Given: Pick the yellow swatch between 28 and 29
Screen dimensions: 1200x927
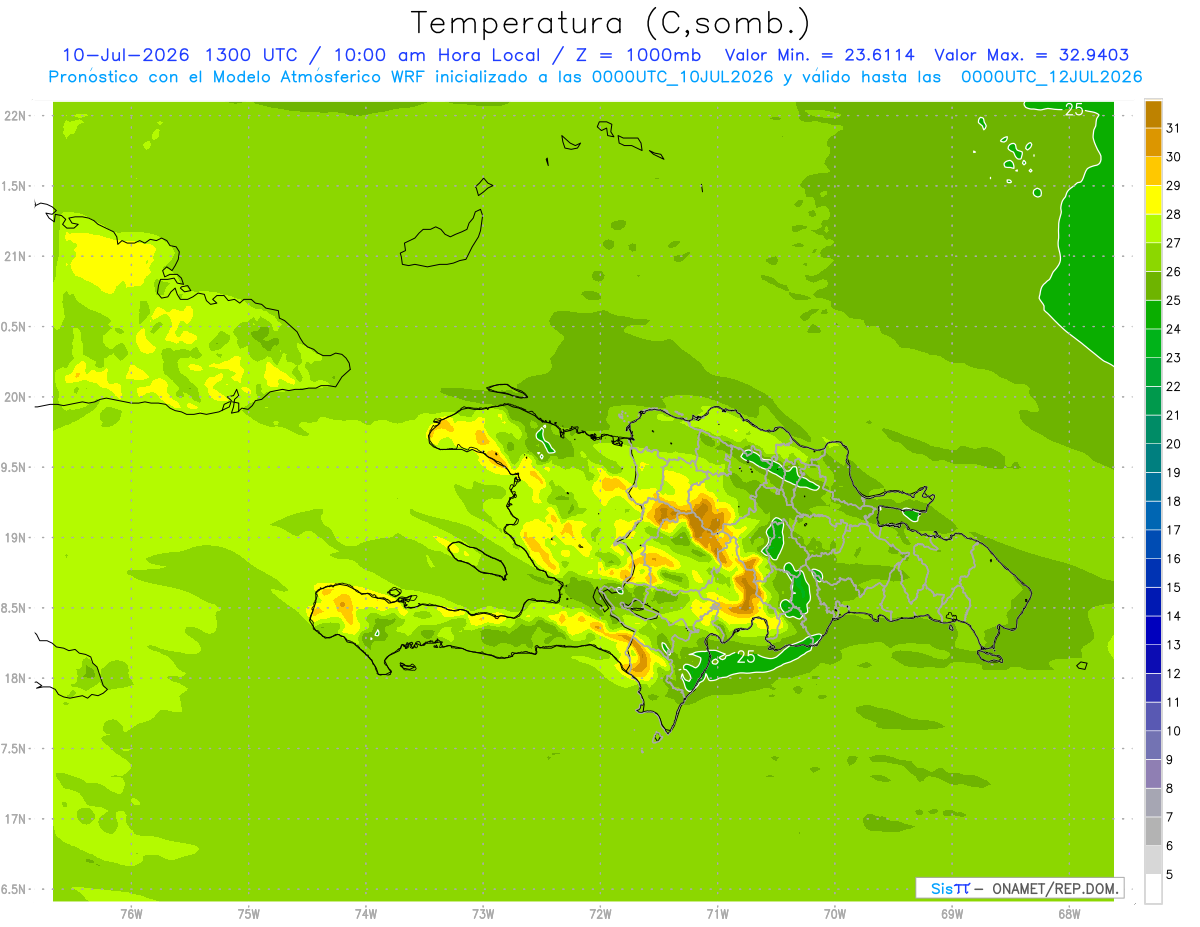Looking at the screenshot, I should point(1154,200).
